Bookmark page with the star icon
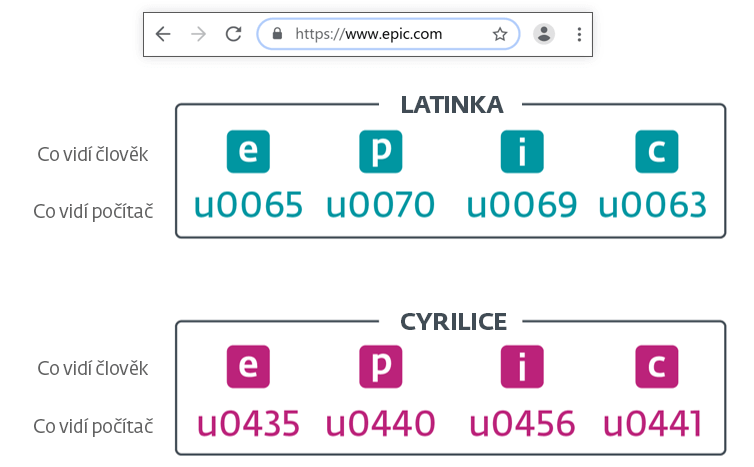Viewport: 754px width, 467px height. [x=500, y=34]
